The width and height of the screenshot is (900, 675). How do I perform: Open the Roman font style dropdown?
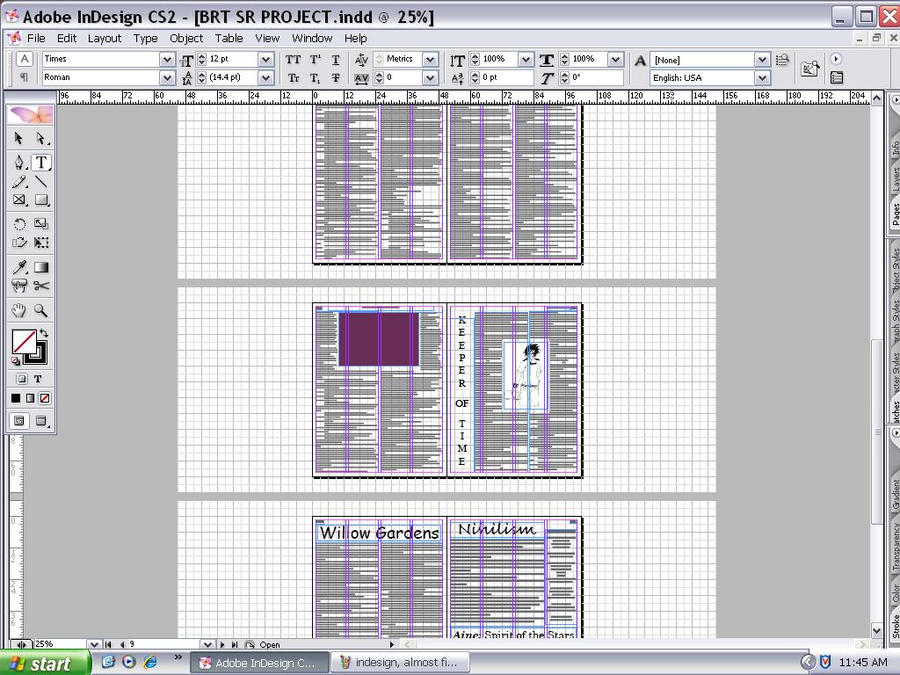tap(166, 77)
